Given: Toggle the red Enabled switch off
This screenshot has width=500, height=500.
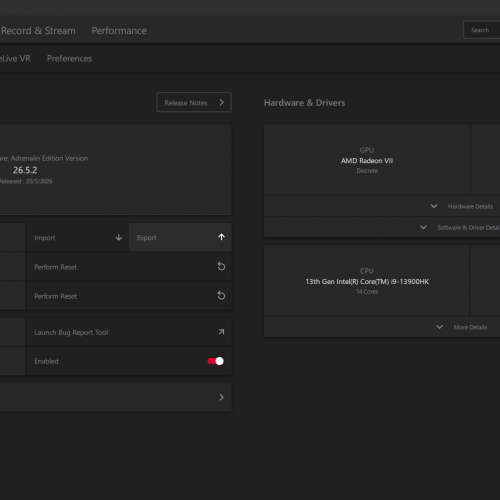Looking at the screenshot, I should point(216,361).
